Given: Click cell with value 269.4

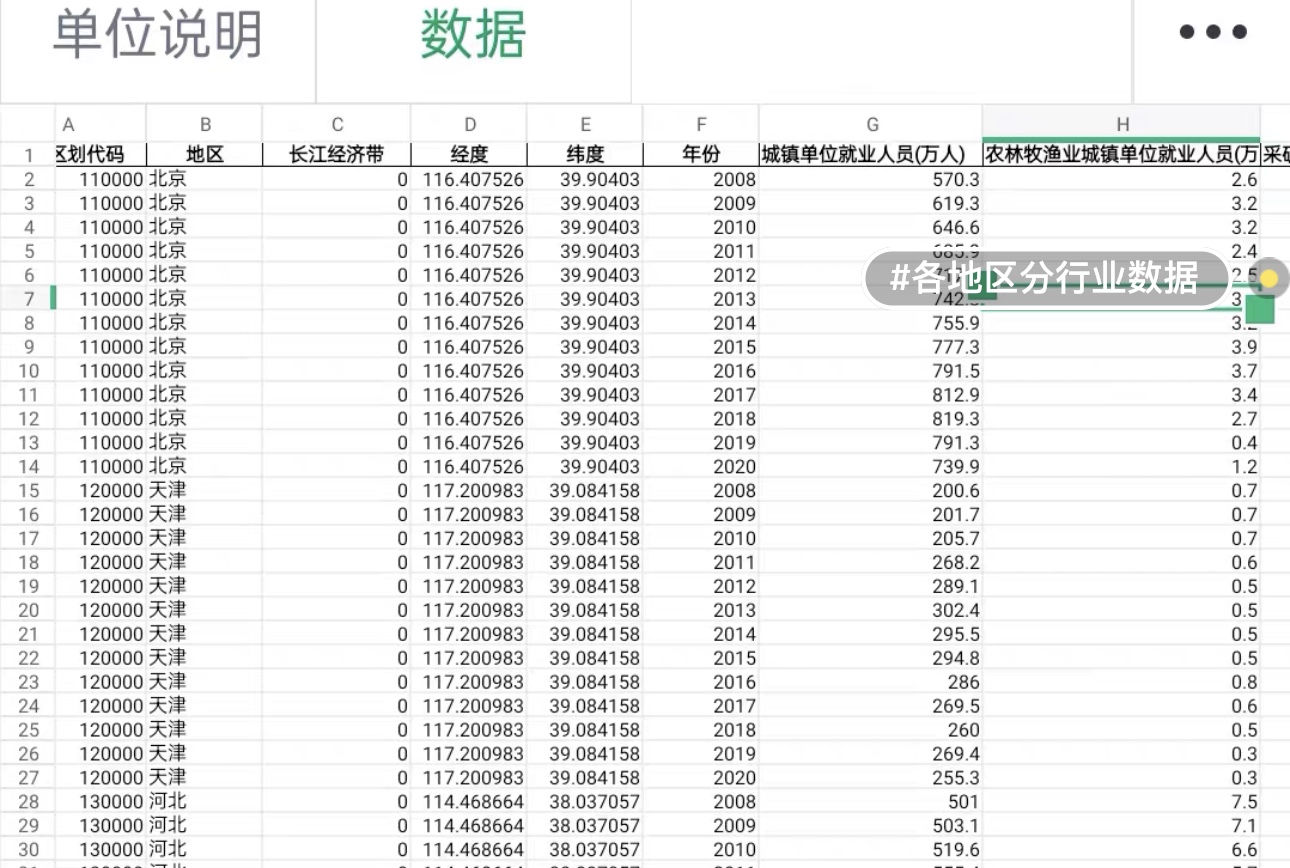Looking at the screenshot, I should coord(871,754).
